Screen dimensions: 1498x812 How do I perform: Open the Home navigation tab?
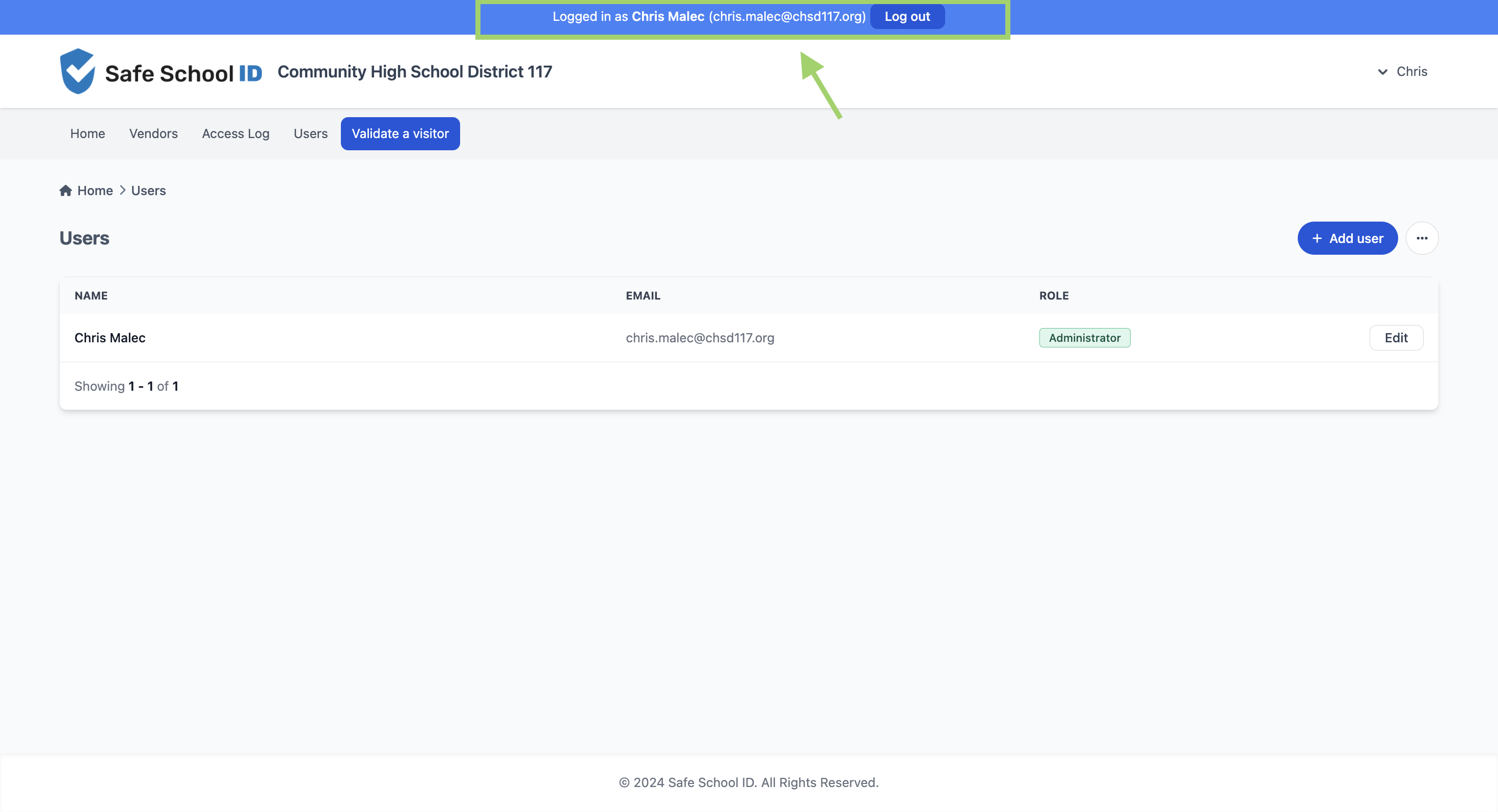pos(88,133)
